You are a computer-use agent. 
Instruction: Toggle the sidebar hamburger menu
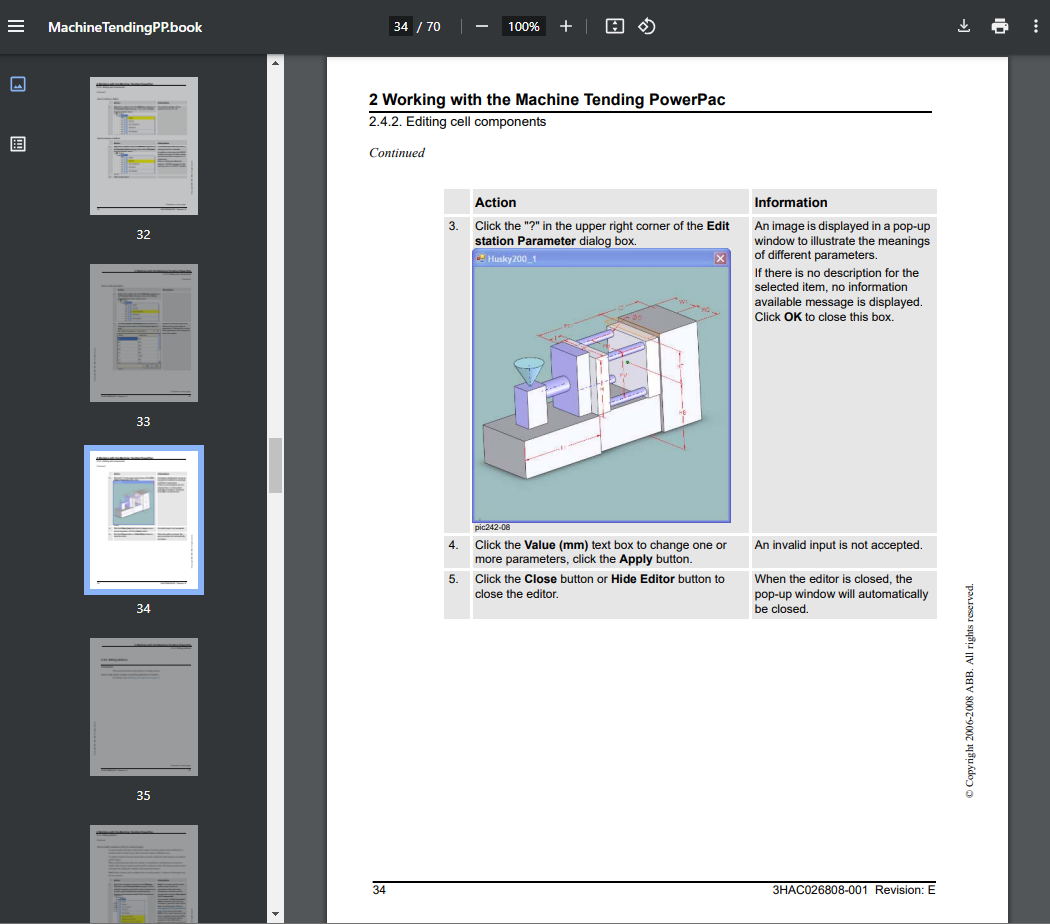16,26
